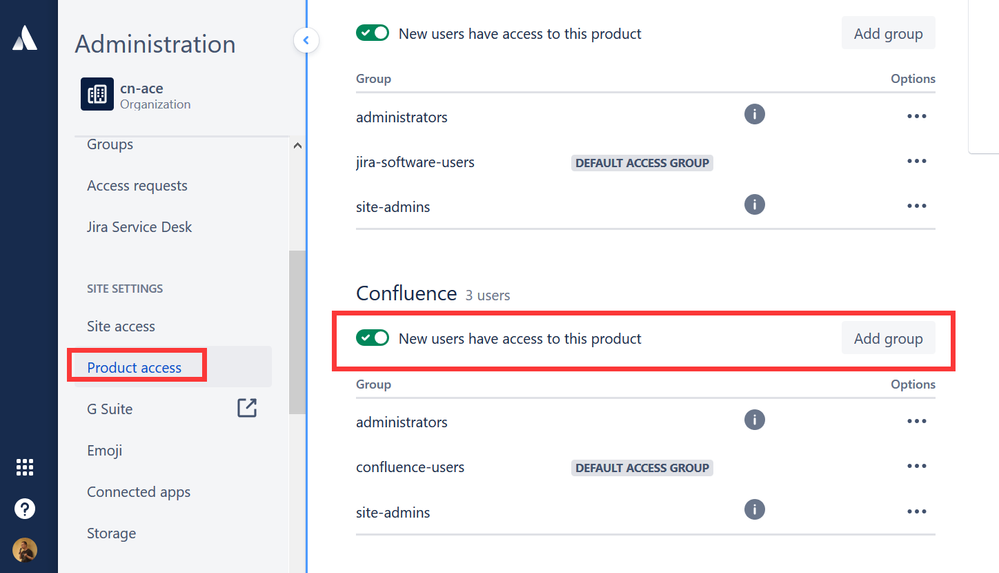The height and width of the screenshot is (573, 999).
Task: Click the Atlassian logo icon
Action: click(25, 39)
